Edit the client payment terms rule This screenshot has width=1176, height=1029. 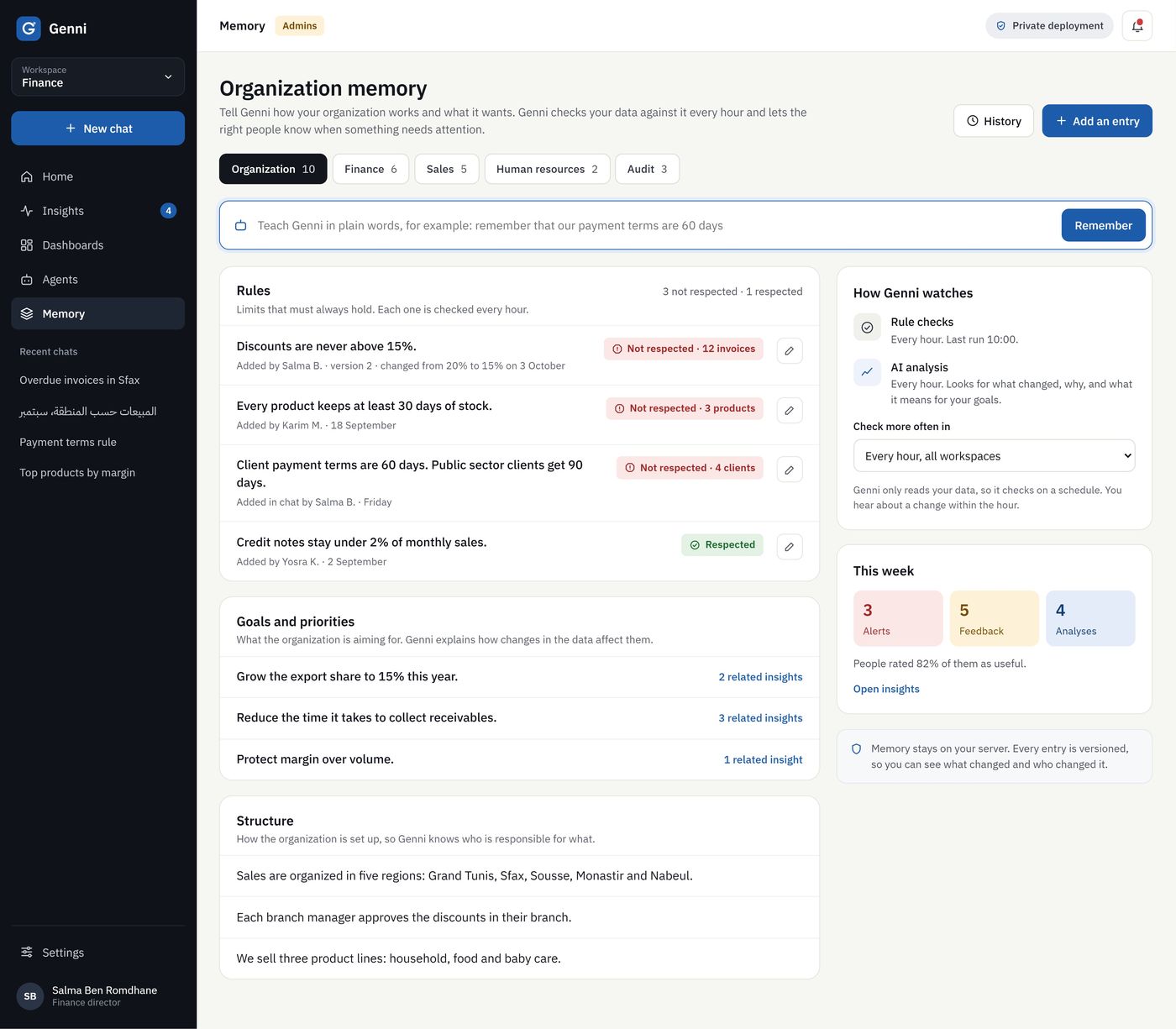[790, 470]
